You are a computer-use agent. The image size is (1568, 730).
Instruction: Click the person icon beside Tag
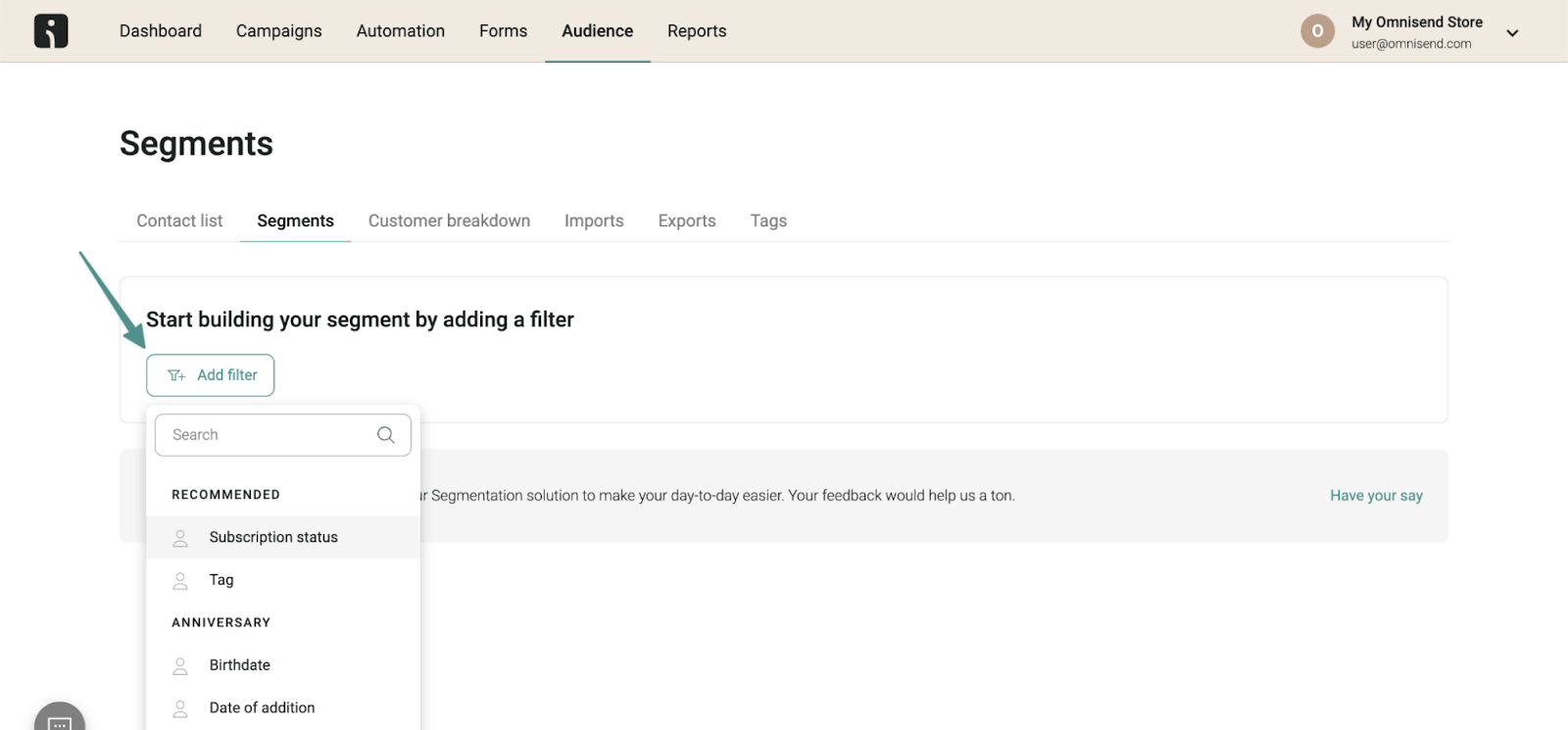[180, 581]
